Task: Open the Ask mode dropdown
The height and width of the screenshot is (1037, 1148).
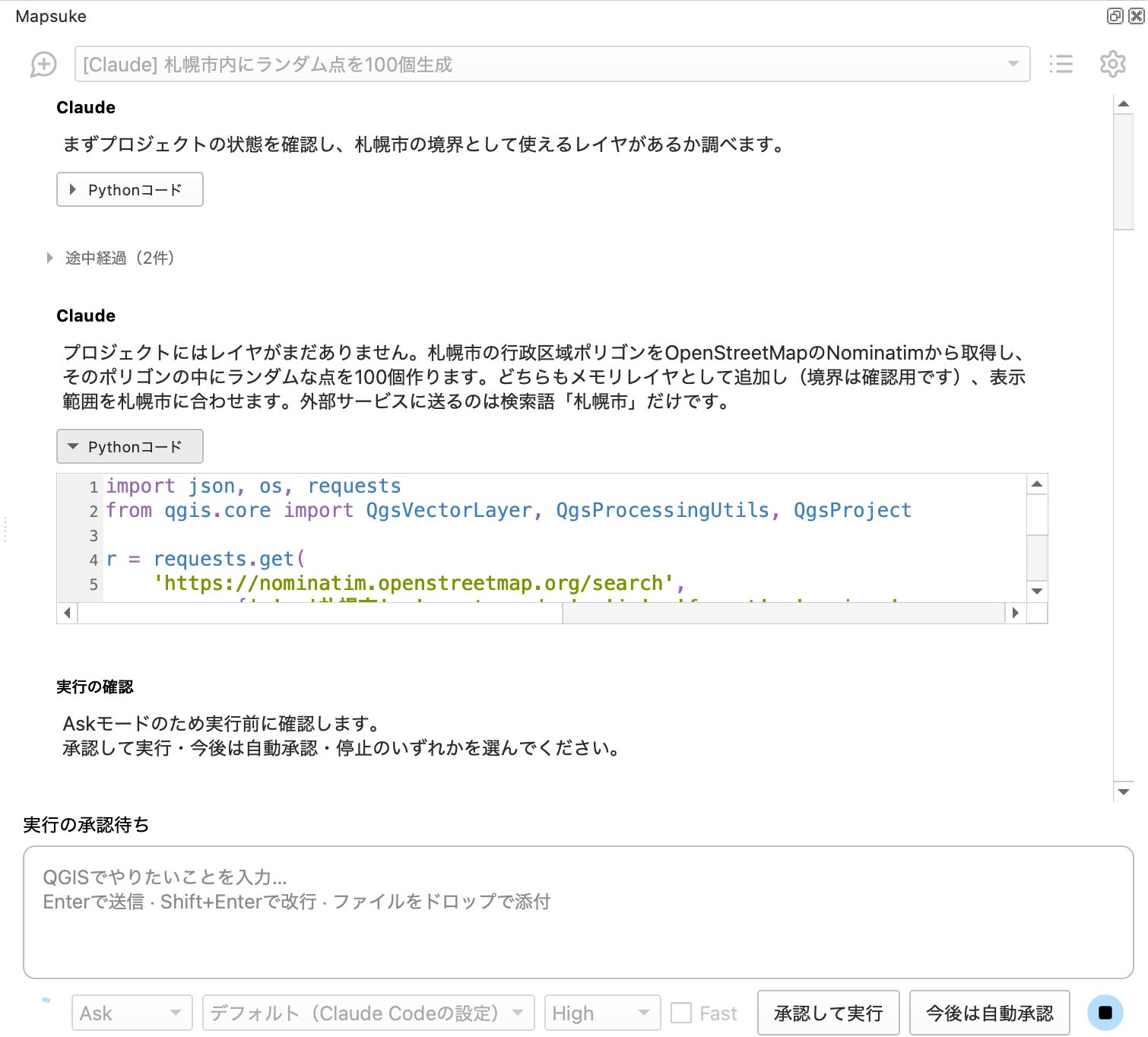Action: 132,1013
